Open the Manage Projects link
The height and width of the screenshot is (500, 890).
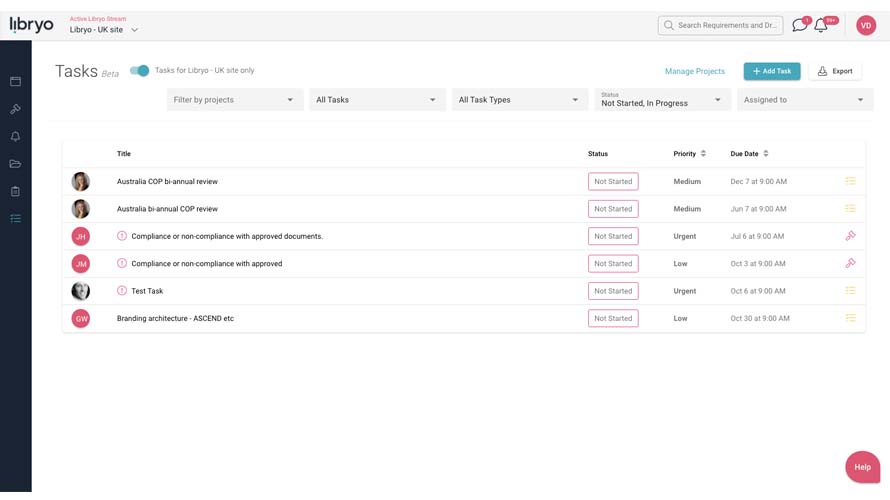[694, 71]
